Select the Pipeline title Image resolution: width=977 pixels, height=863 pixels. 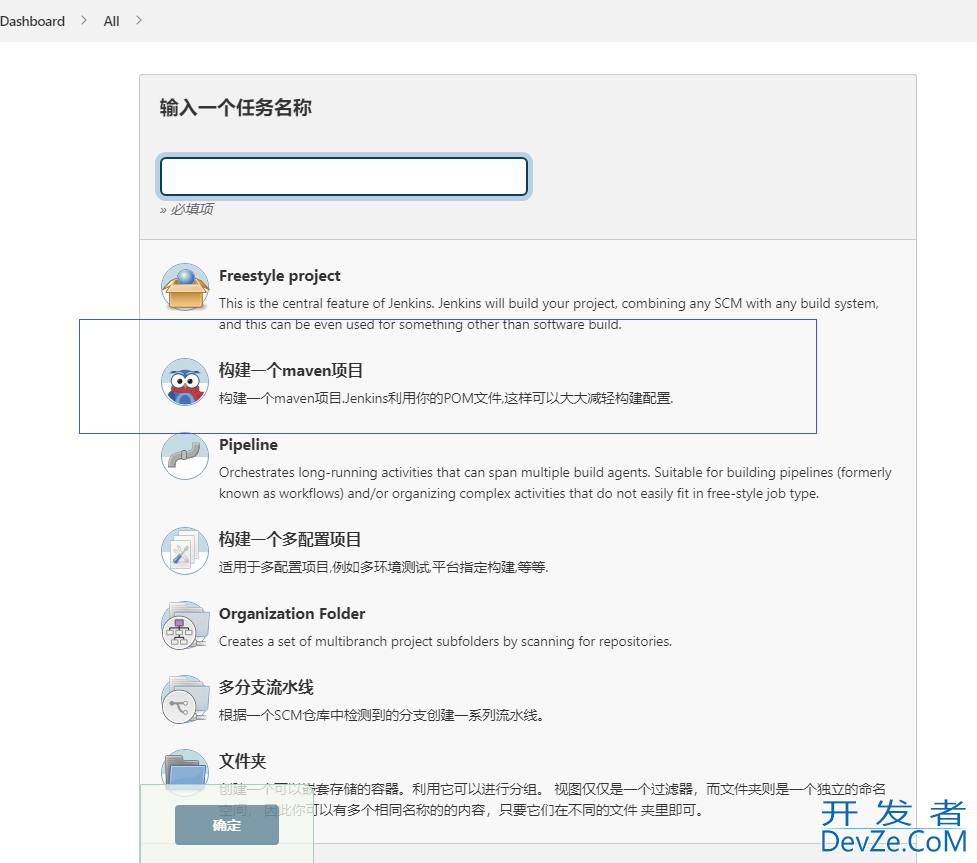point(248,444)
